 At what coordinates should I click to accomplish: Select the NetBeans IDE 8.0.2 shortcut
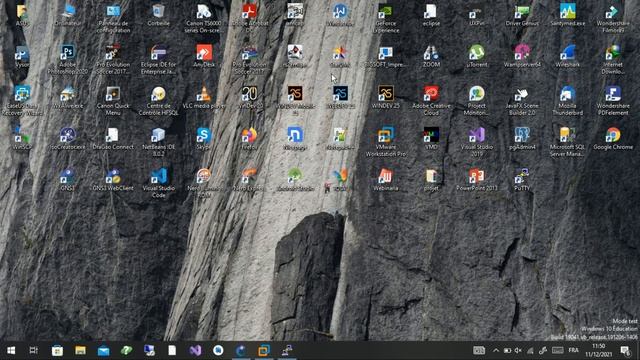(158, 142)
